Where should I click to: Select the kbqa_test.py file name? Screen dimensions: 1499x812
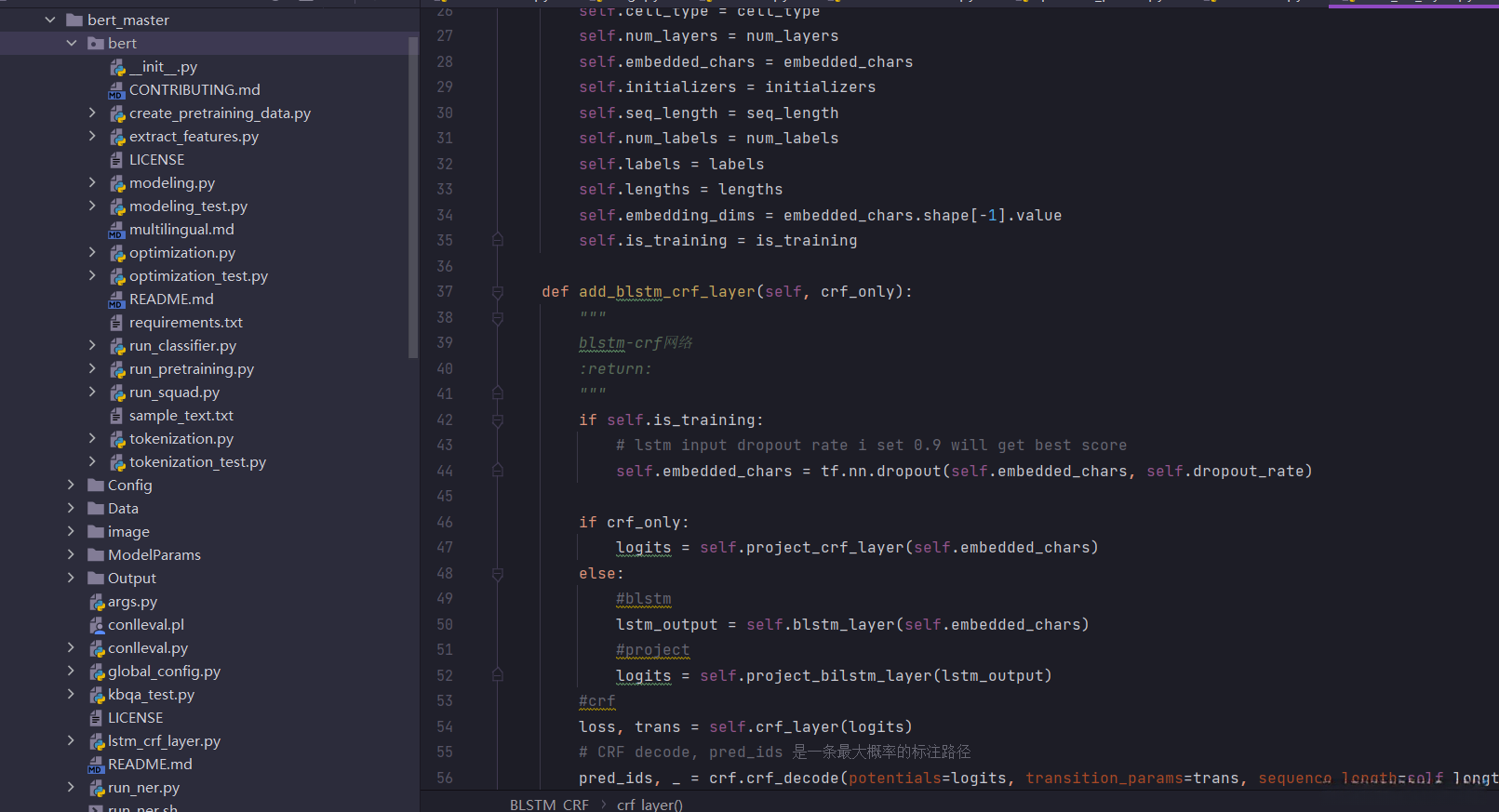151,695
